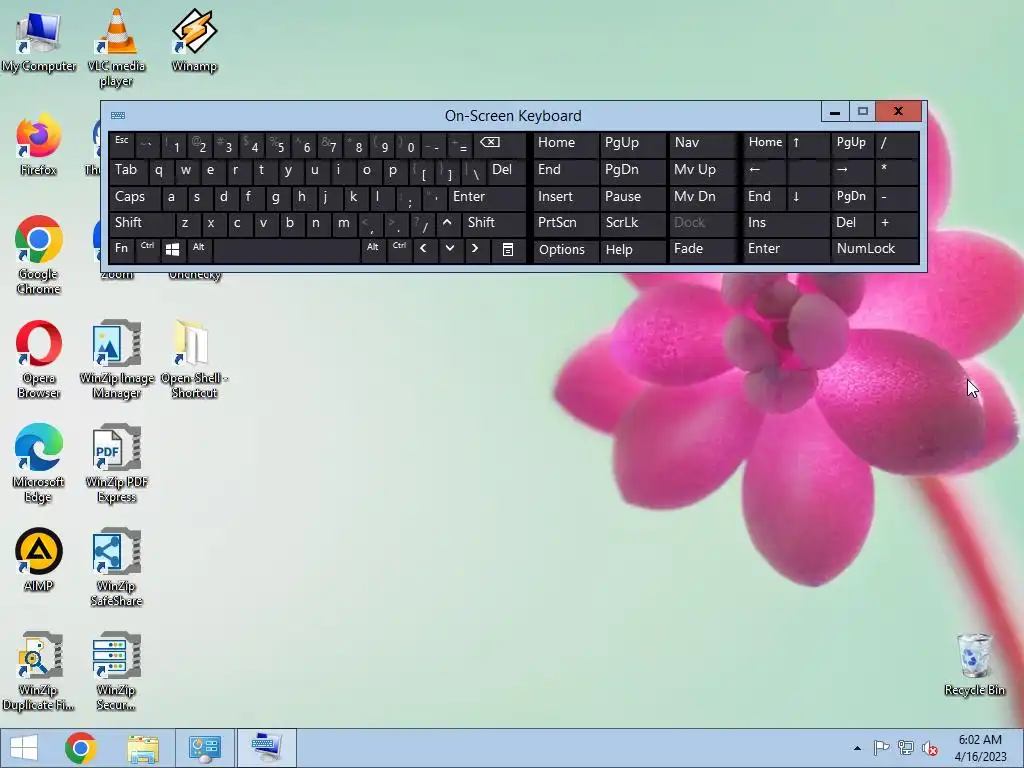Click the main Enter key

click(487, 197)
